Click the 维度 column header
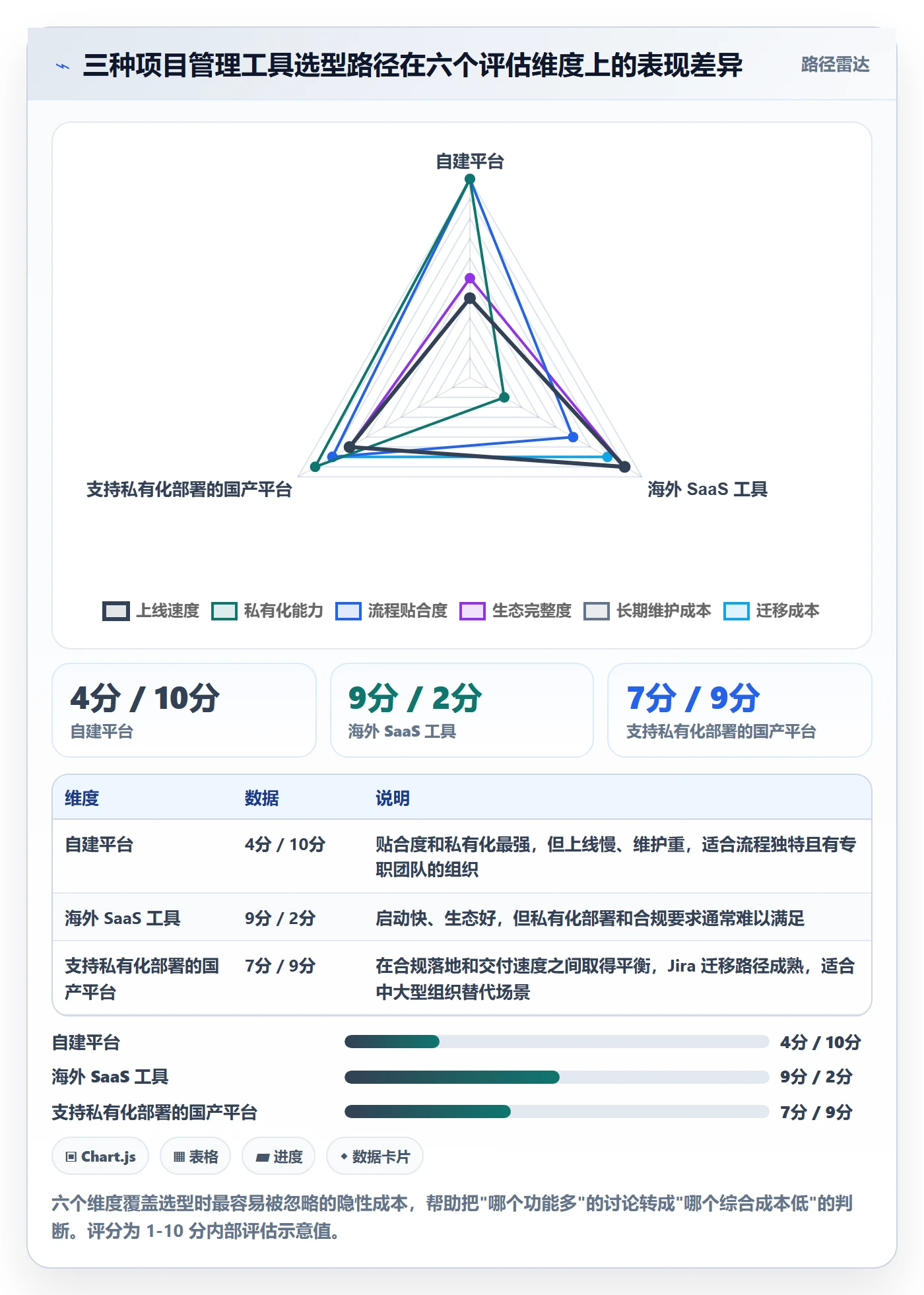The height and width of the screenshot is (1295, 924). [x=82, y=798]
